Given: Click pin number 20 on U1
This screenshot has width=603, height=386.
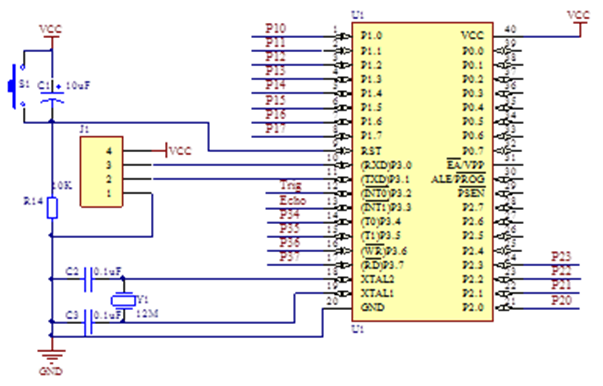Looking at the screenshot, I should [332, 301].
